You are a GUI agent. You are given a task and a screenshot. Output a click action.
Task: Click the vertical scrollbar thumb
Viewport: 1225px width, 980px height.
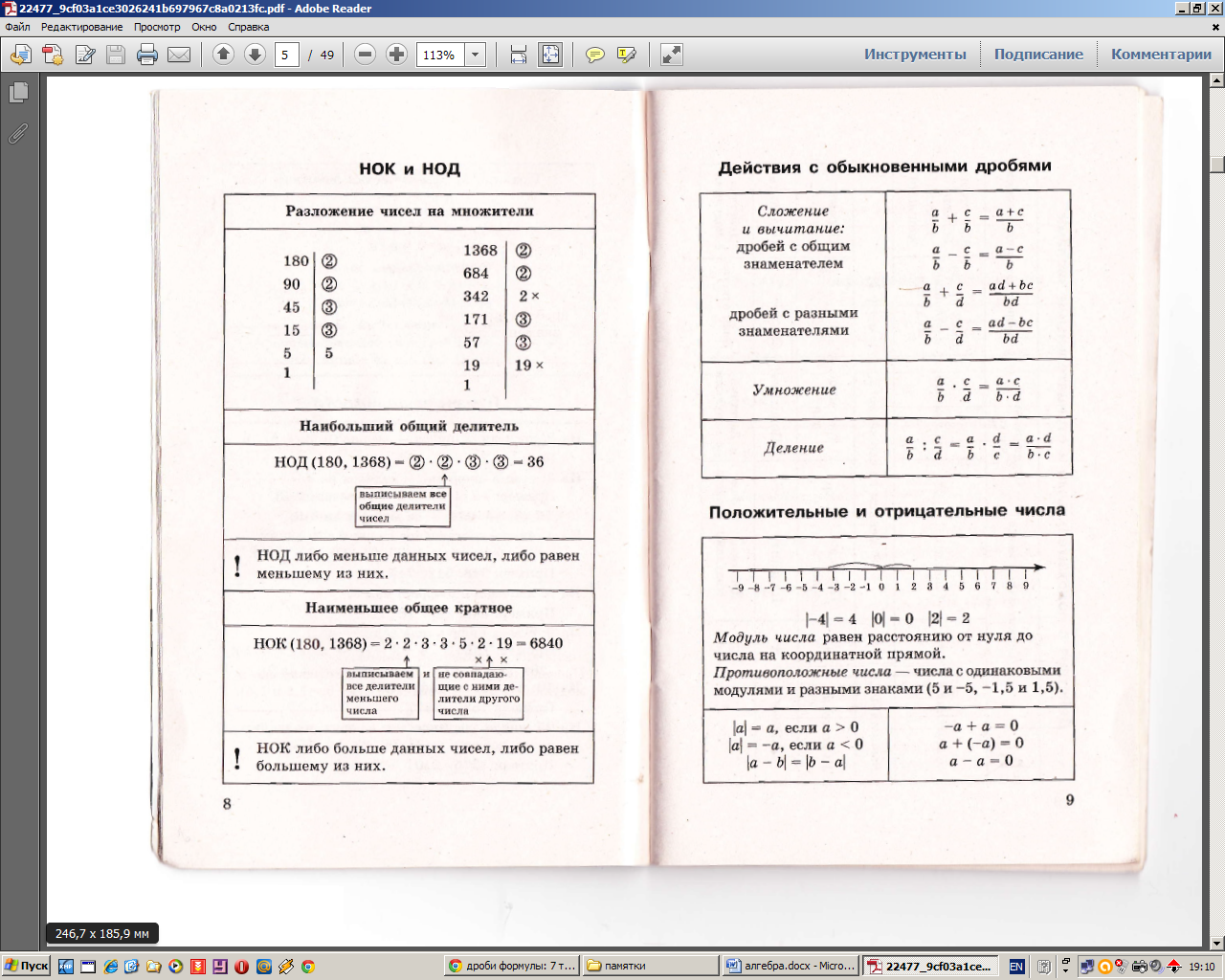1216,165
